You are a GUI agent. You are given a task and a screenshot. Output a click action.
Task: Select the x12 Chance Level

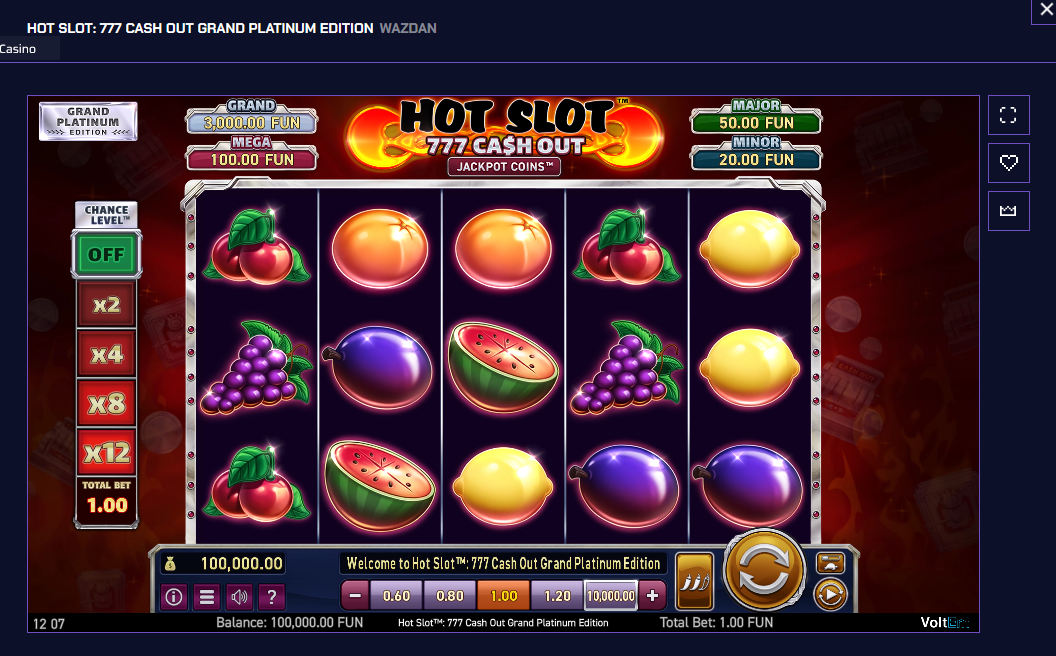coord(106,453)
